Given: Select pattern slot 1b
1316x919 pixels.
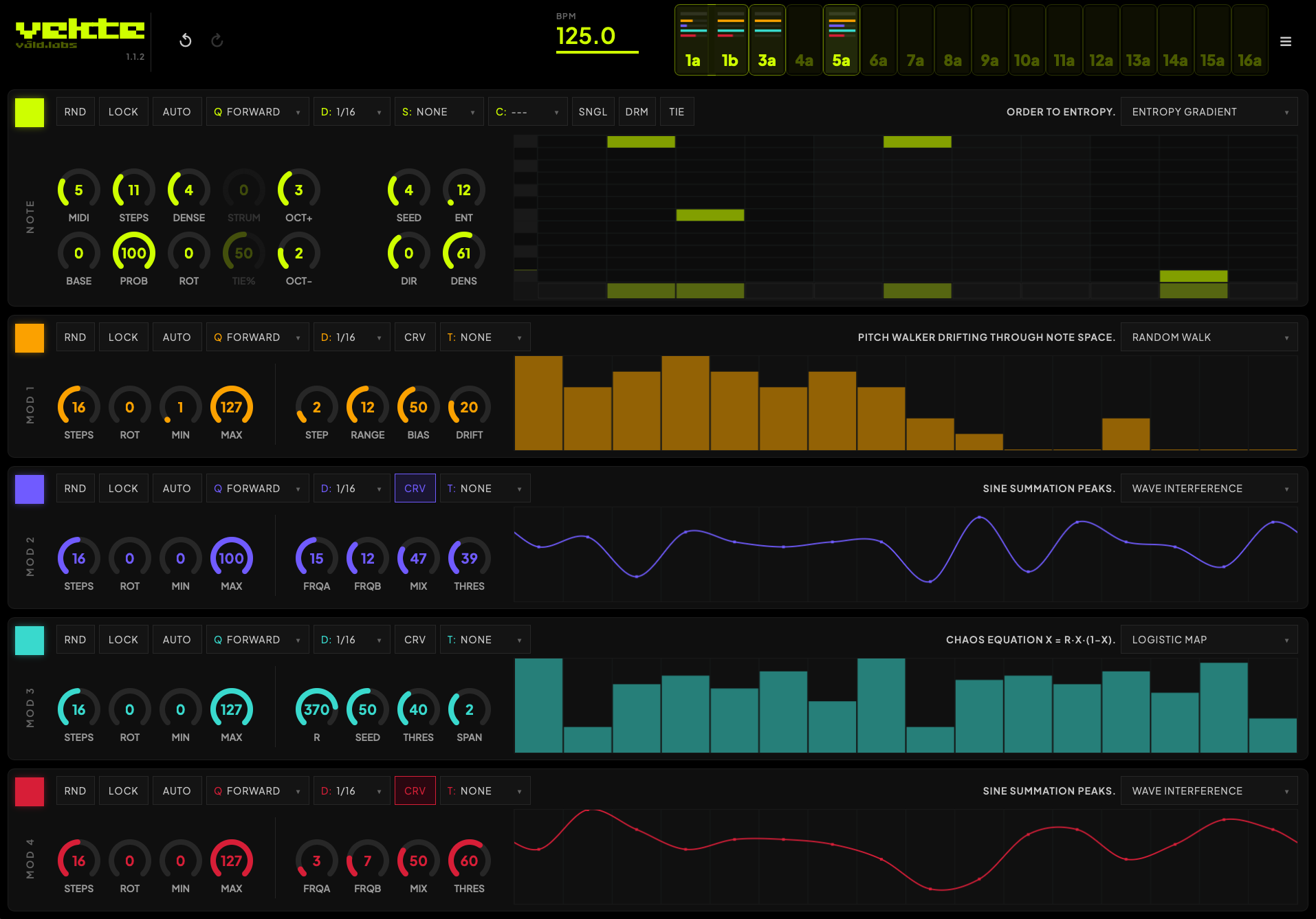Looking at the screenshot, I should tap(730, 40).
